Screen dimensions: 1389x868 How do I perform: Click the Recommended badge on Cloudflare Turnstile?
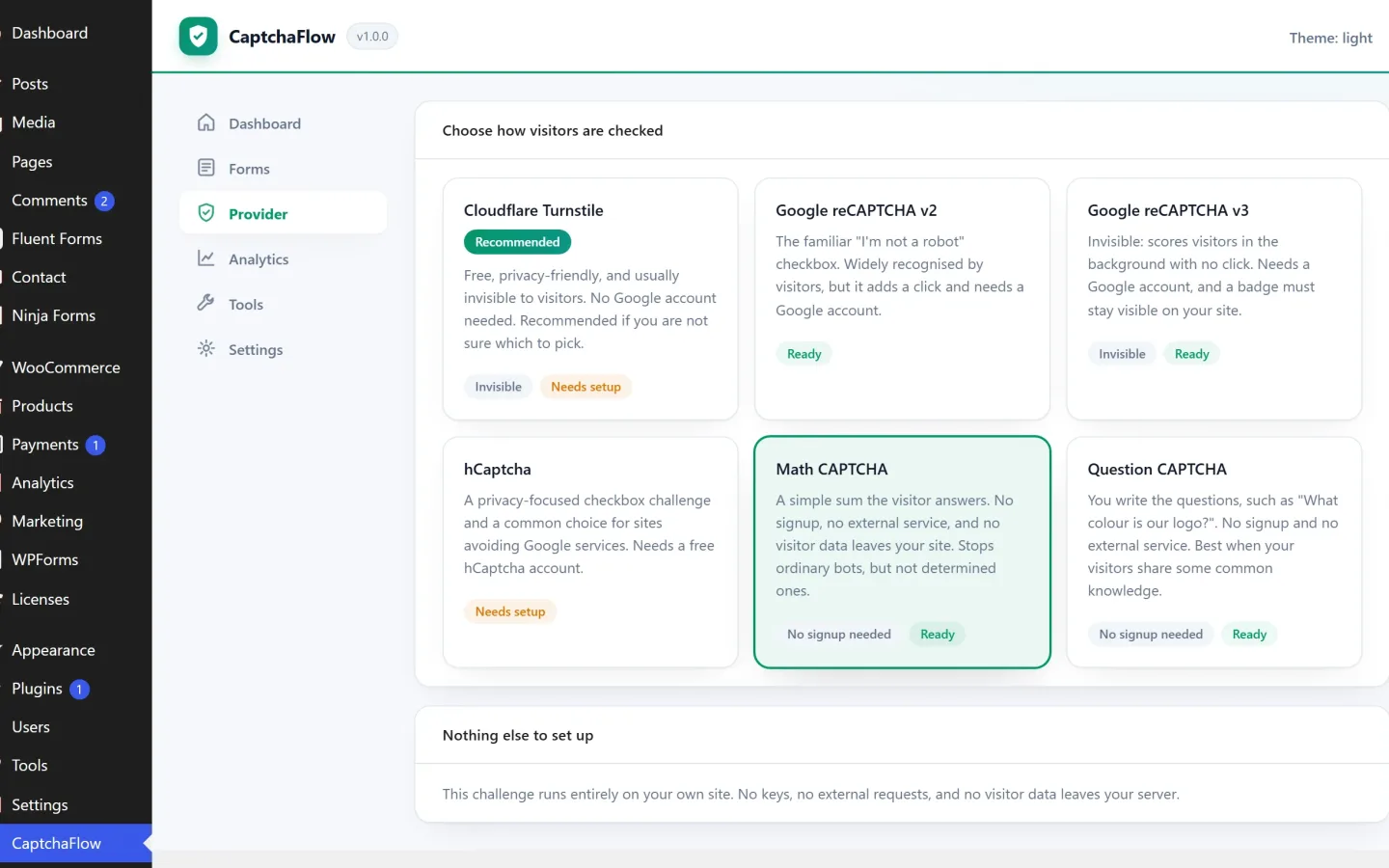tap(517, 242)
